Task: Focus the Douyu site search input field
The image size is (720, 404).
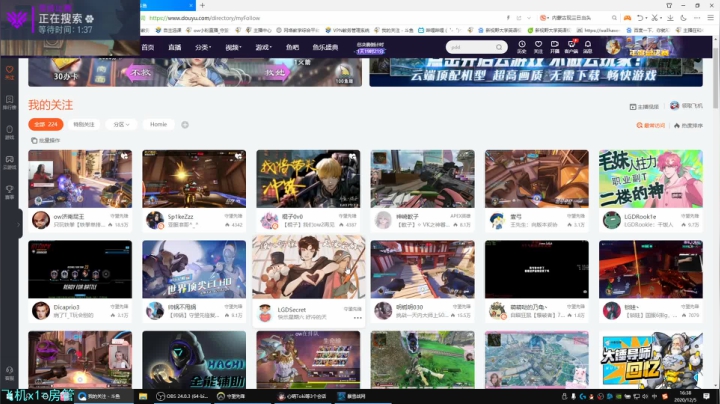Action: [472, 47]
